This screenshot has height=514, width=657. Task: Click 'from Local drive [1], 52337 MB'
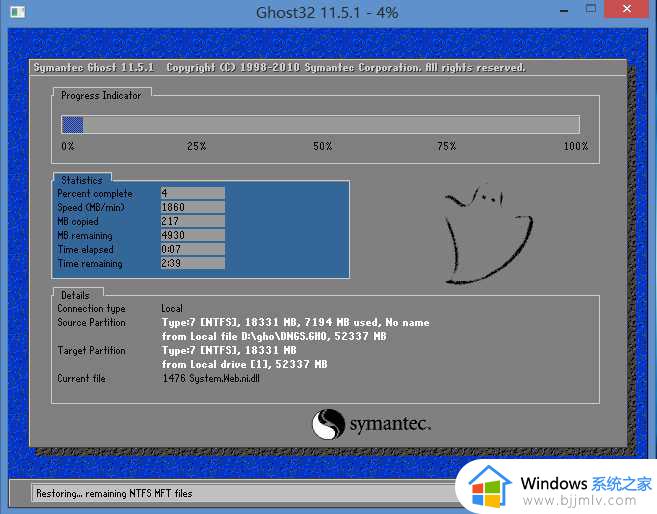pyautogui.click(x=245, y=364)
